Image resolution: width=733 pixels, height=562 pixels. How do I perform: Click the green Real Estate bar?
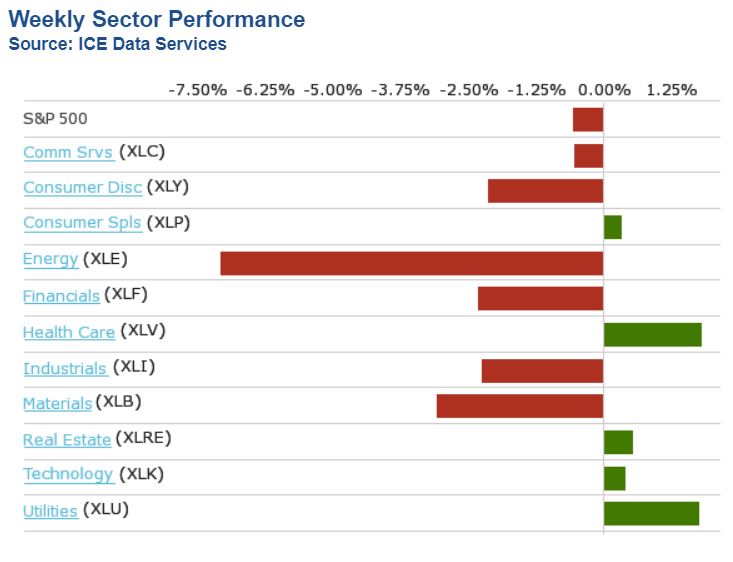click(x=618, y=442)
